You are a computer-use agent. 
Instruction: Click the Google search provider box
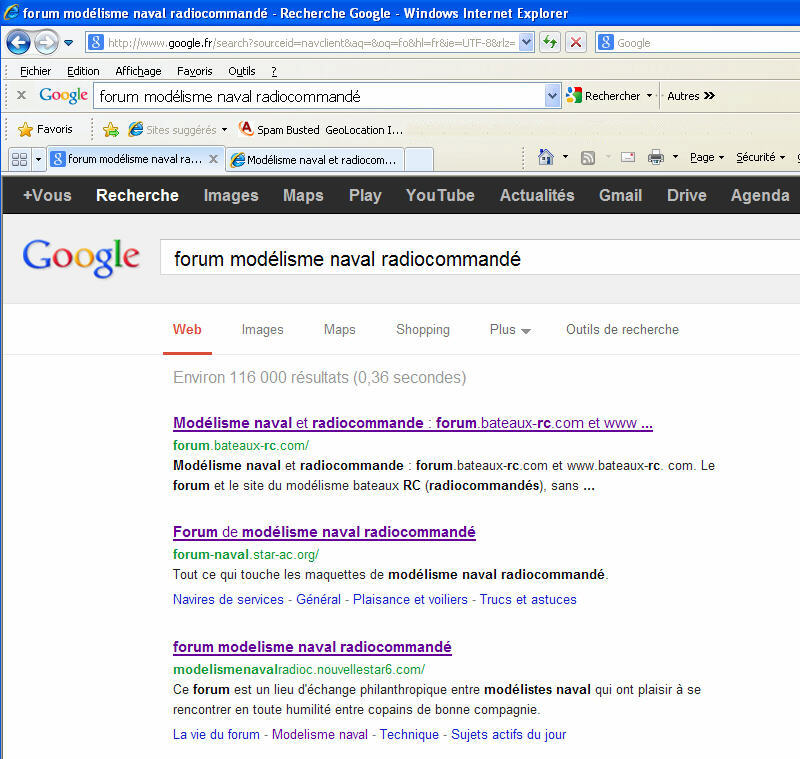click(698, 43)
